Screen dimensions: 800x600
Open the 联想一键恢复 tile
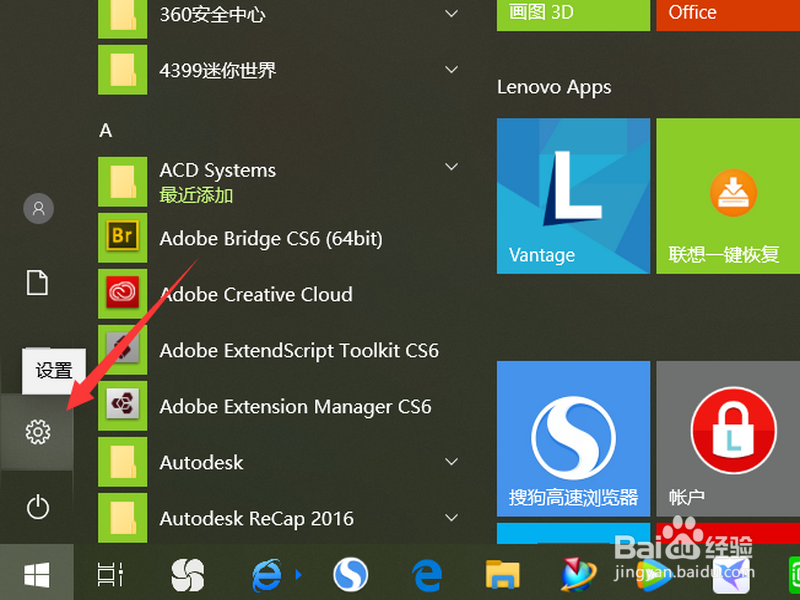[728, 196]
